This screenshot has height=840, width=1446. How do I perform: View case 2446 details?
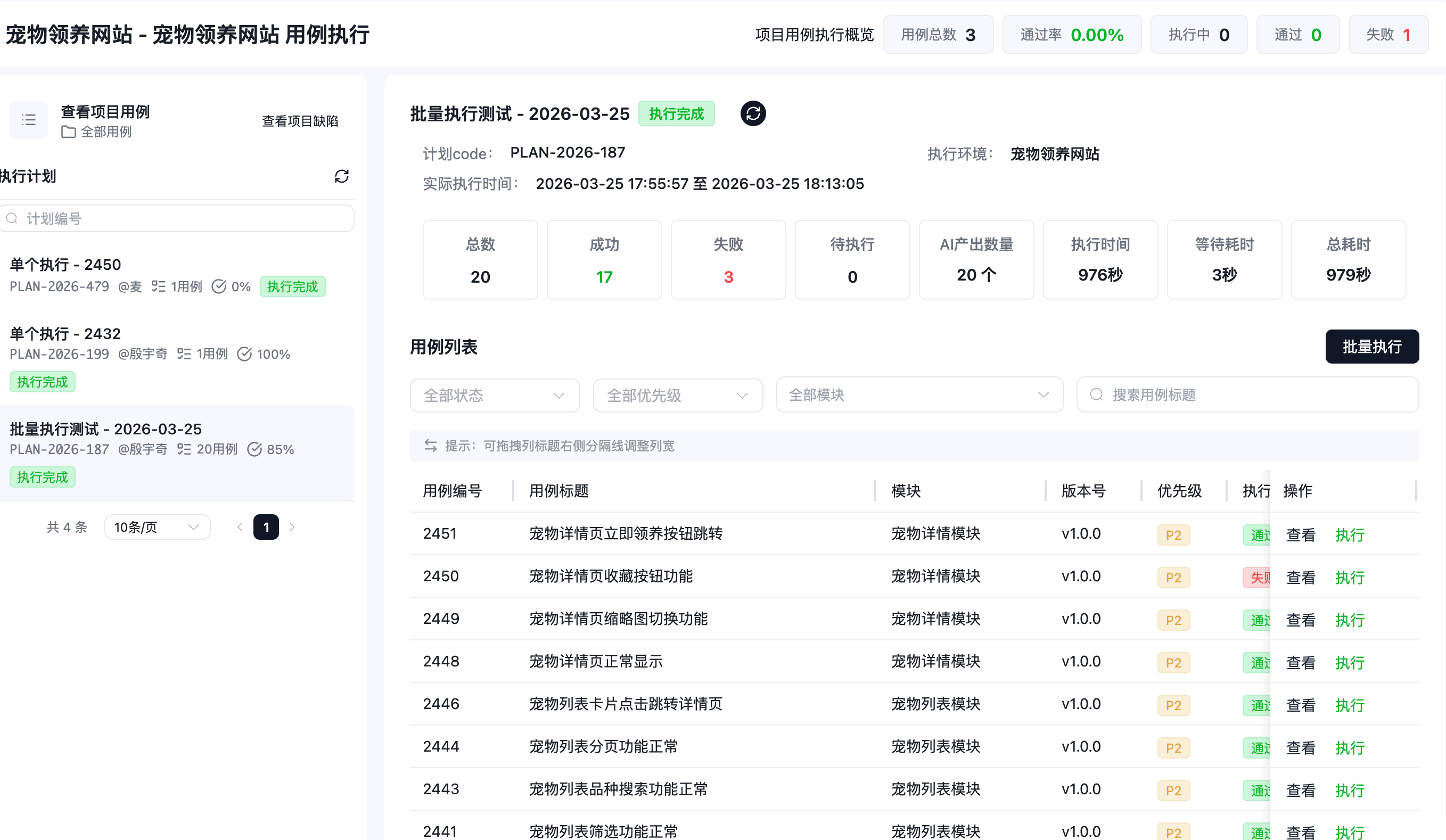(1300, 705)
